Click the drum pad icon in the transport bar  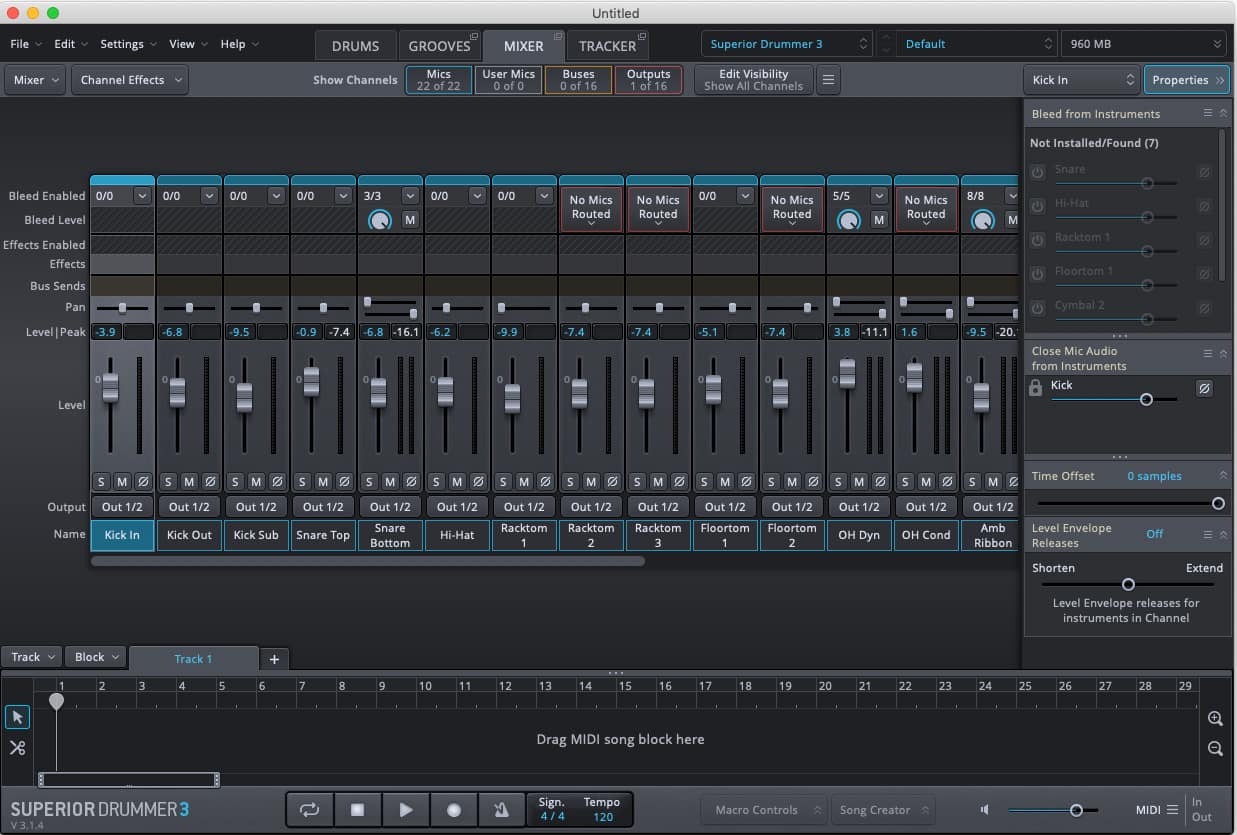[501, 810]
